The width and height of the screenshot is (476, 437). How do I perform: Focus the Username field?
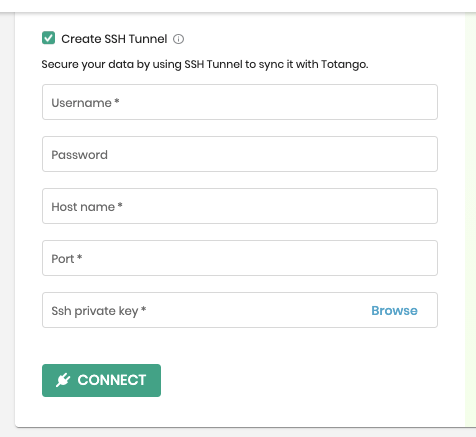[x=240, y=102]
